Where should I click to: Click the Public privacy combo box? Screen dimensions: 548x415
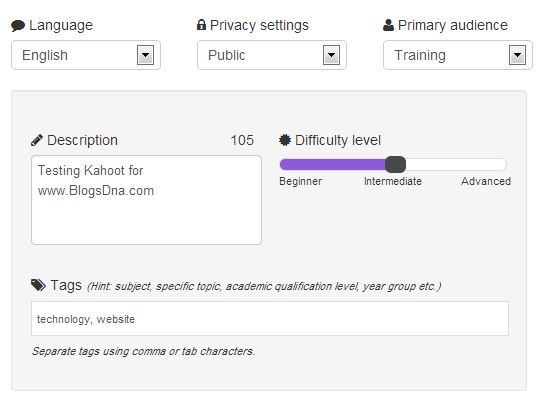point(272,55)
